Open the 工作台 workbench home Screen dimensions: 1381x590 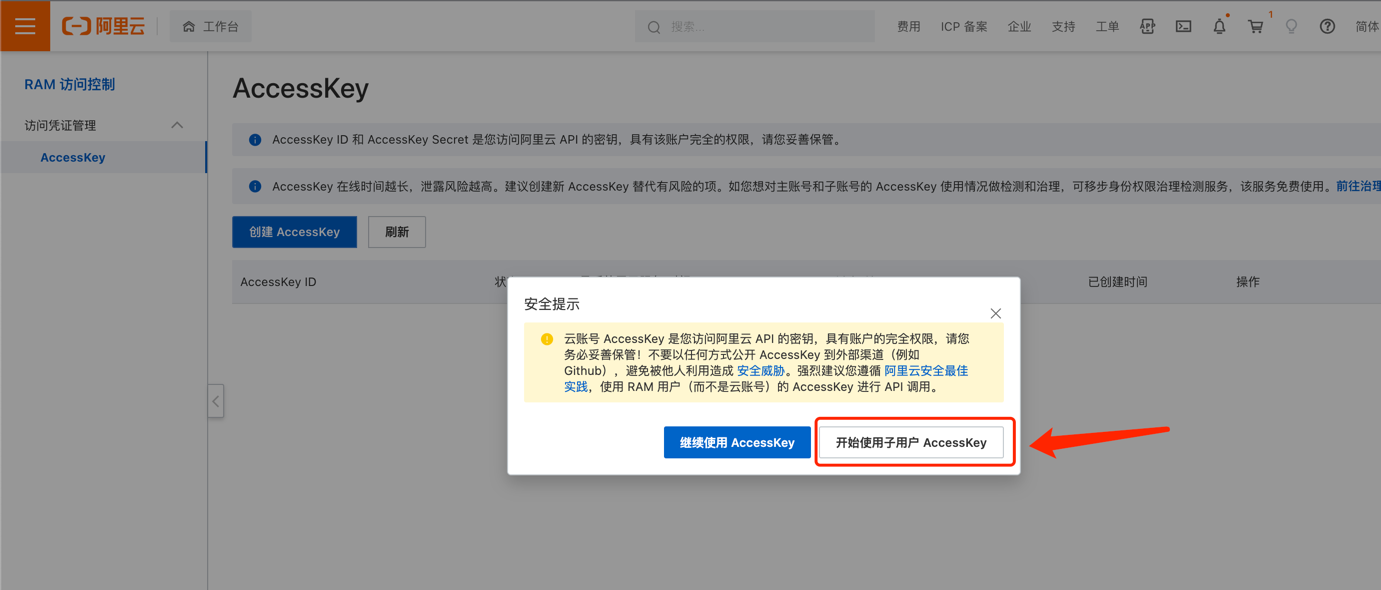(x=211, y=27)
